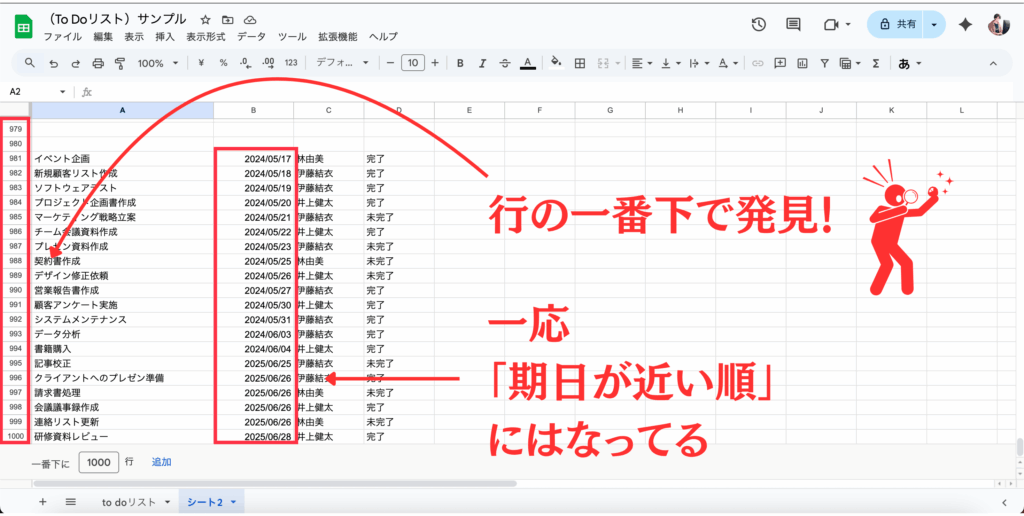Image resolution: width=1024 pixels, height=516 pixels.
Task: Open the version history clock icon
Action: 758,24
